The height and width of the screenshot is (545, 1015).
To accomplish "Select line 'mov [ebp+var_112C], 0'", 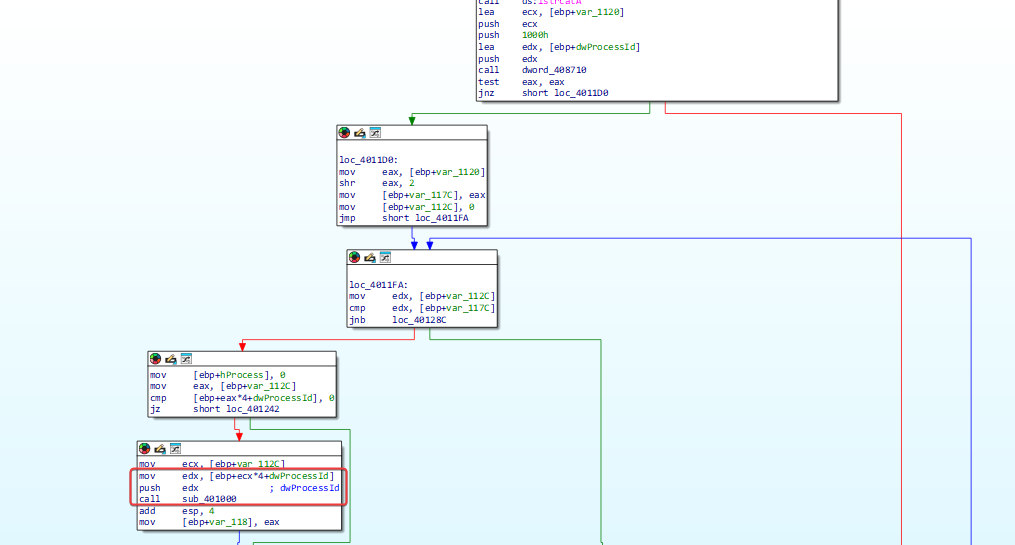I will (407, 207).
